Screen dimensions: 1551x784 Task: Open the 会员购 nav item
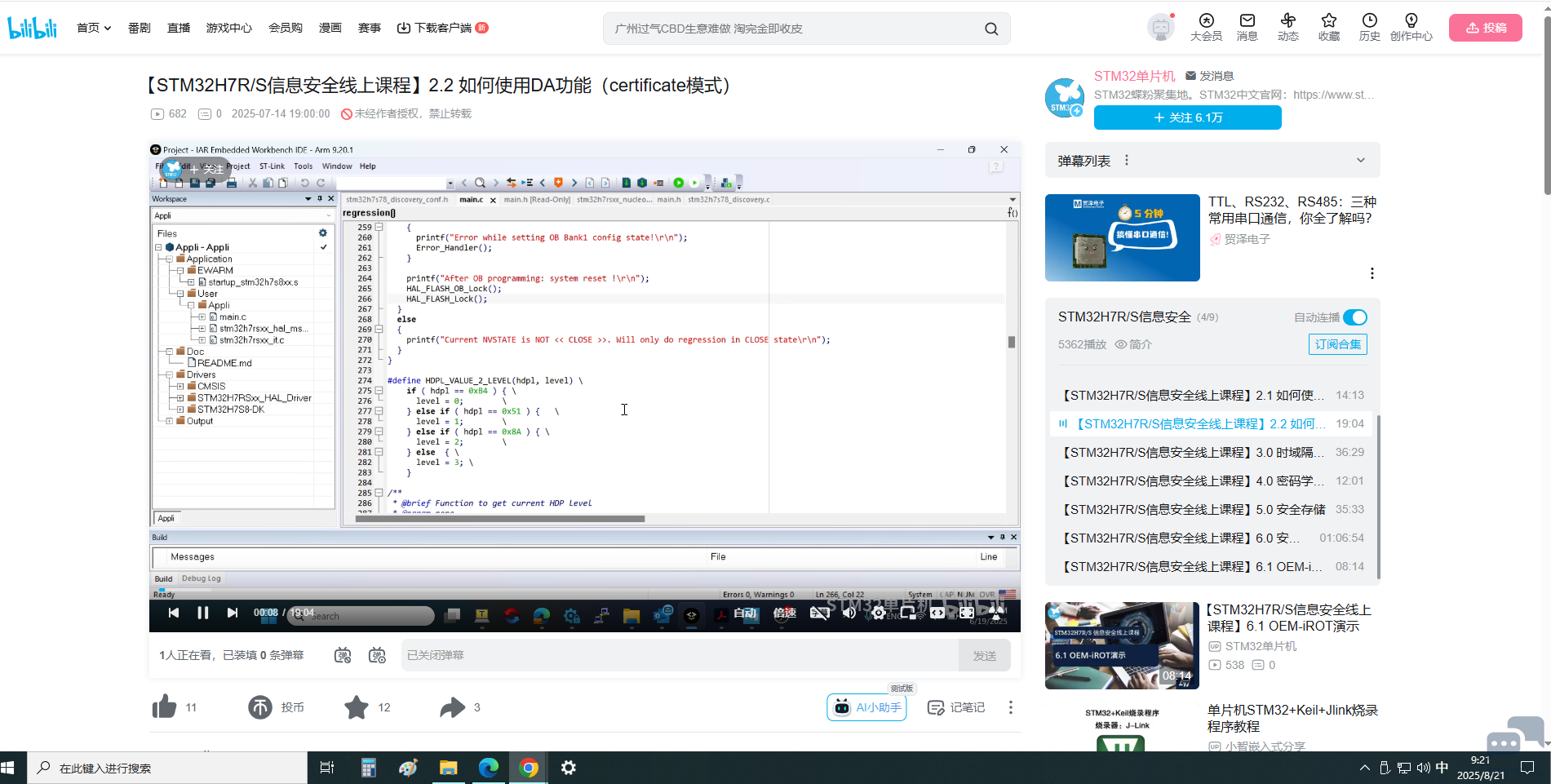pos(286,28)
